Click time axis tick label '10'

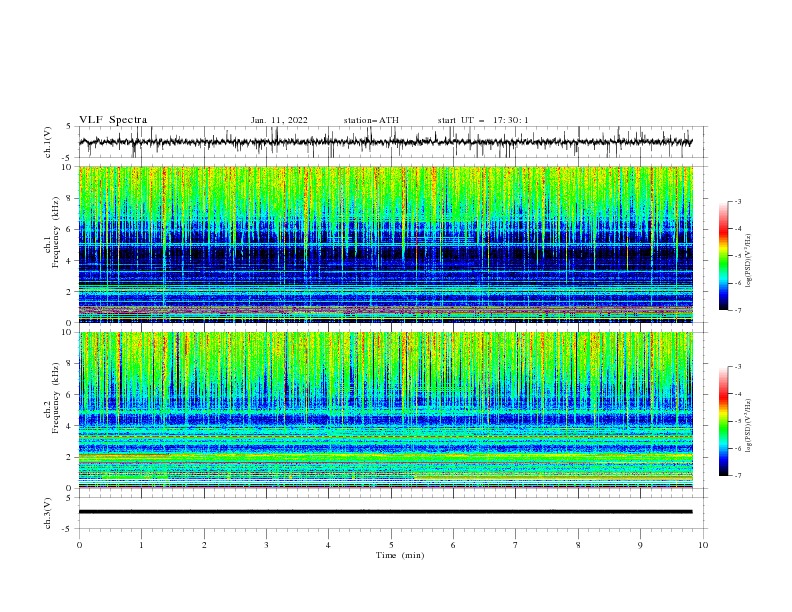[x=703, y=545]
